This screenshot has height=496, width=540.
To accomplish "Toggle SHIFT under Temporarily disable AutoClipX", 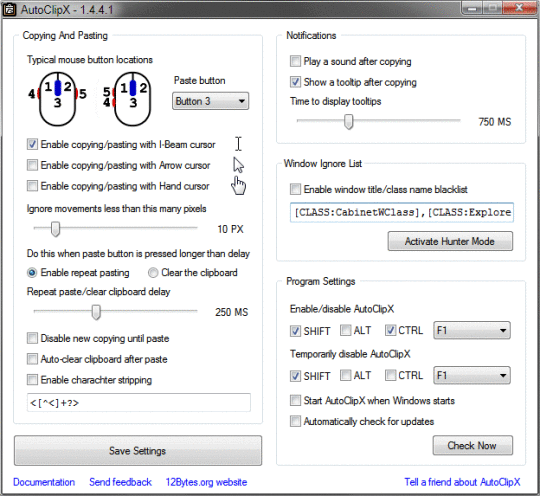I will 295,375.
